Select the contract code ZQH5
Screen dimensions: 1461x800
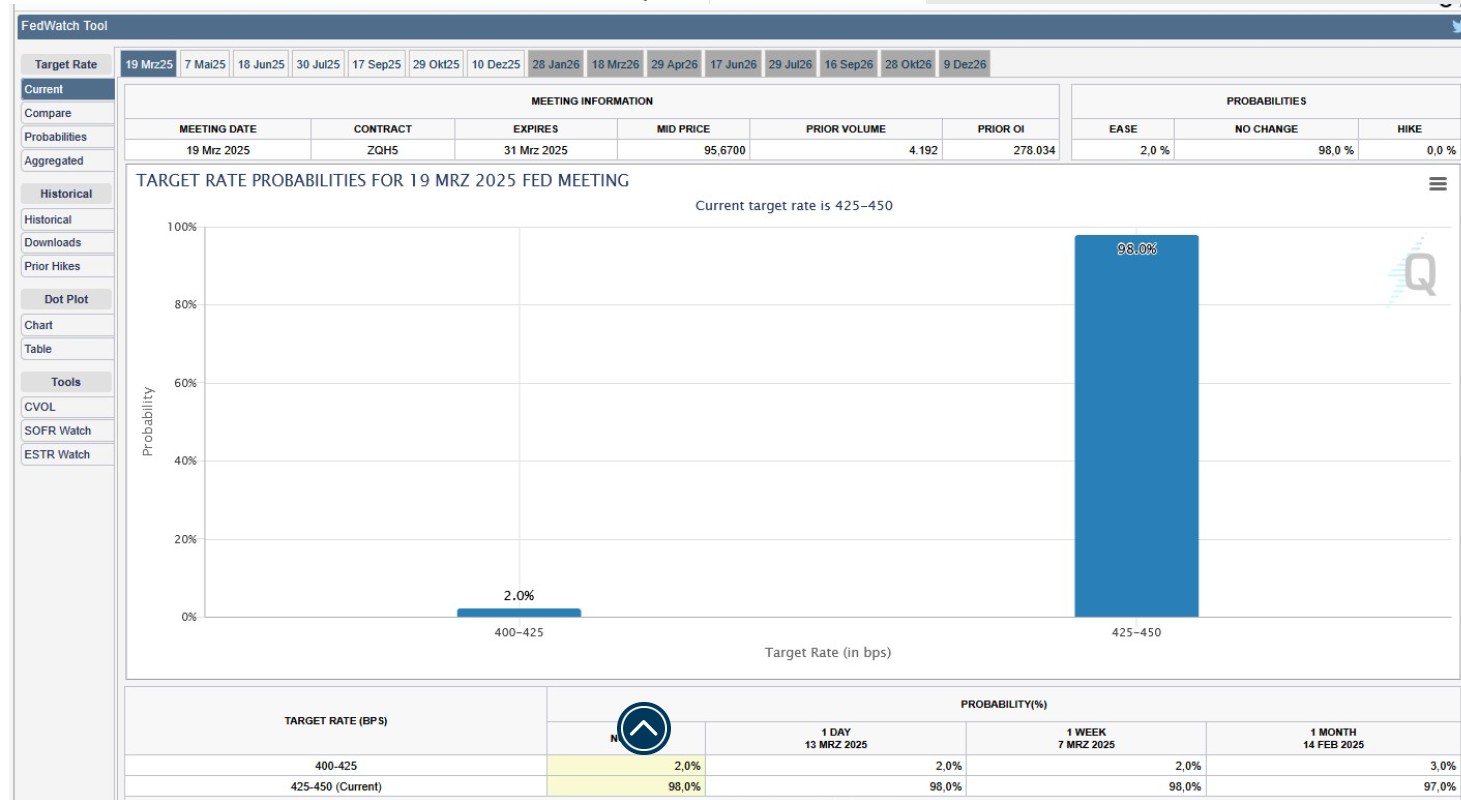(x=383, y=150)
